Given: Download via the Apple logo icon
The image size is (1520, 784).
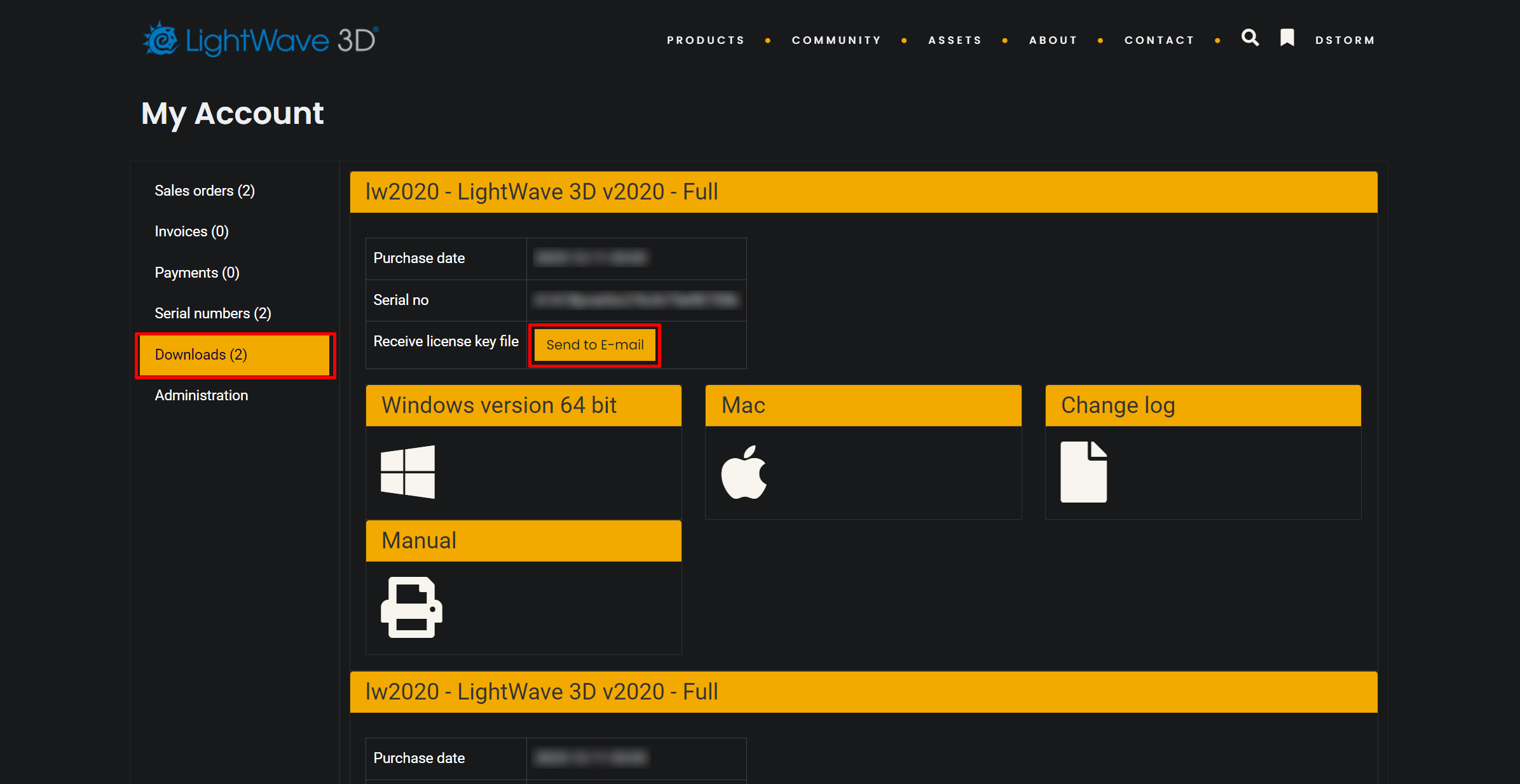Looking at the screenshot, I should point(744,472).
